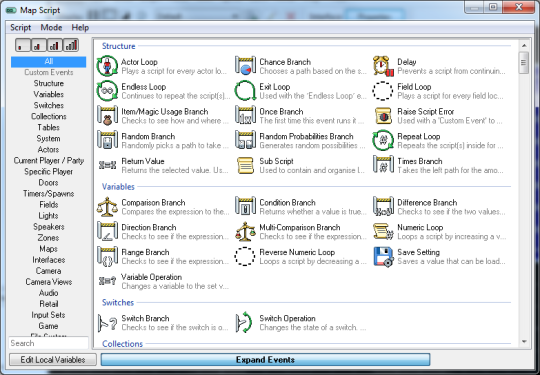Pick the Delay alarm clock icon
Screen dimensions: 540x375
click(383, 66)
